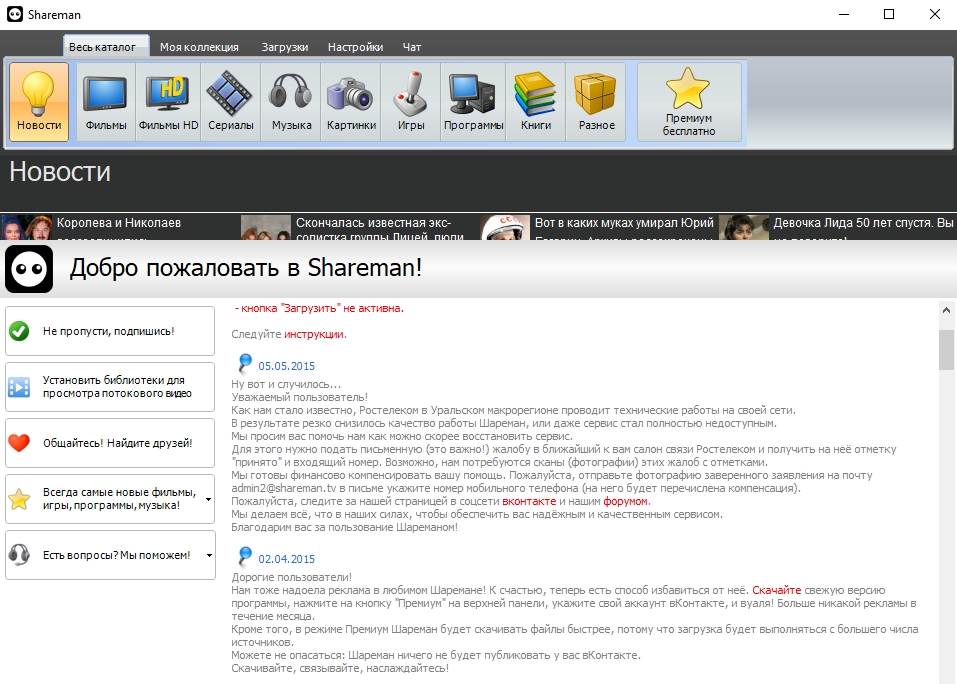Viewport: 957px width, 684px height.
Task: Click the Не пропусти, подпишись! button
Action: point(110,331)
